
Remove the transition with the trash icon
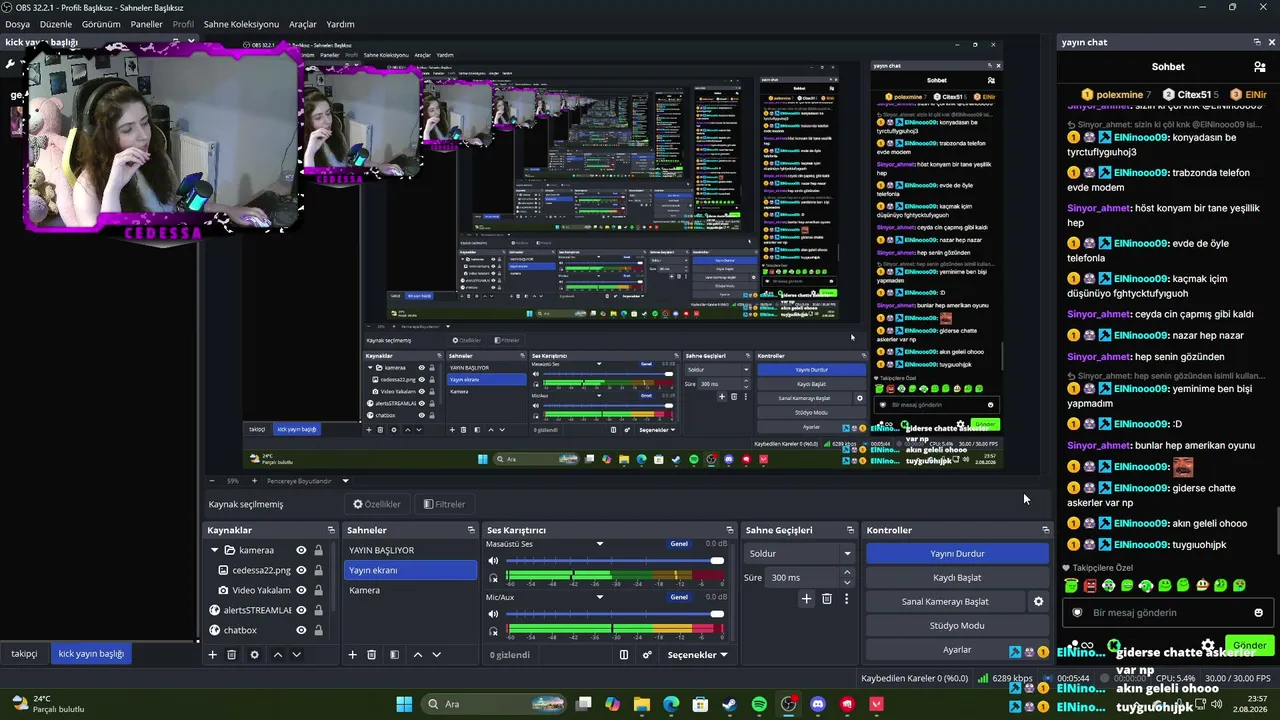[x=826, y=599]
